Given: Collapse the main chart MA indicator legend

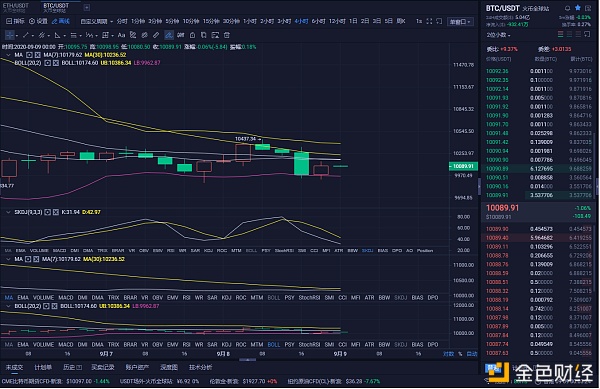Looking at the screenshot, I should point(8,55).
